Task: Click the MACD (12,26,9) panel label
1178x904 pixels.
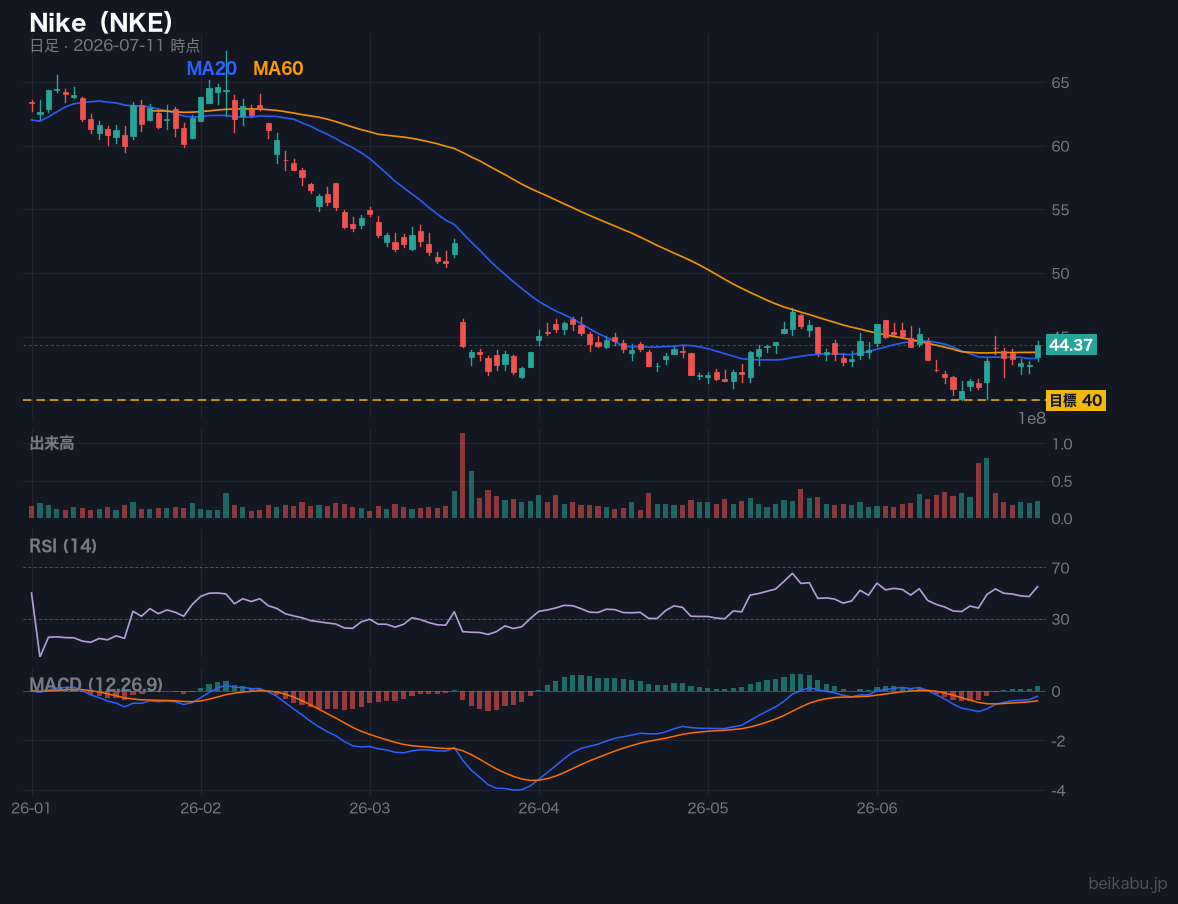Action: pos(96,685)
